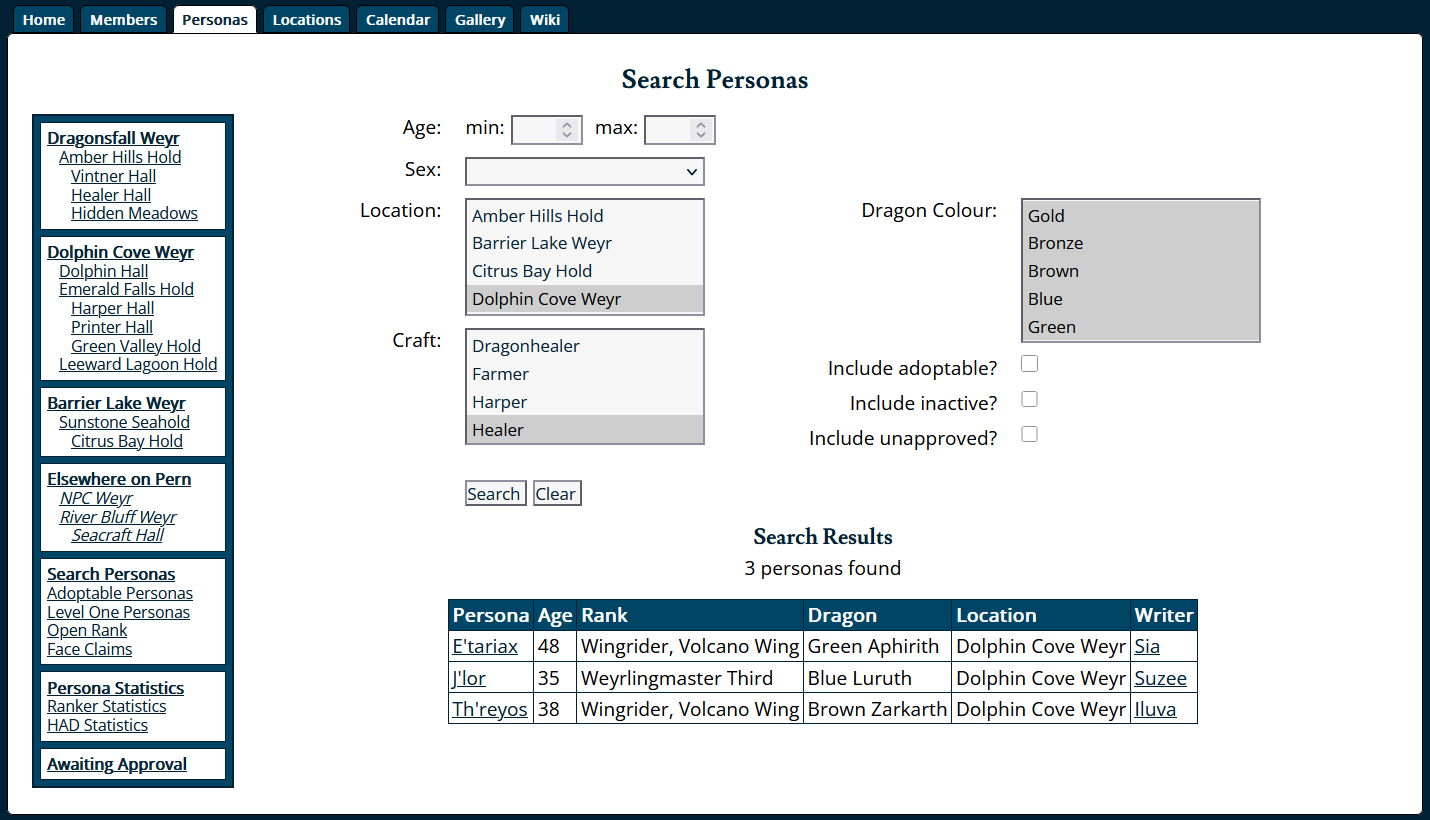Open Vintner Hall in sidebar

[x=113, y=176]
